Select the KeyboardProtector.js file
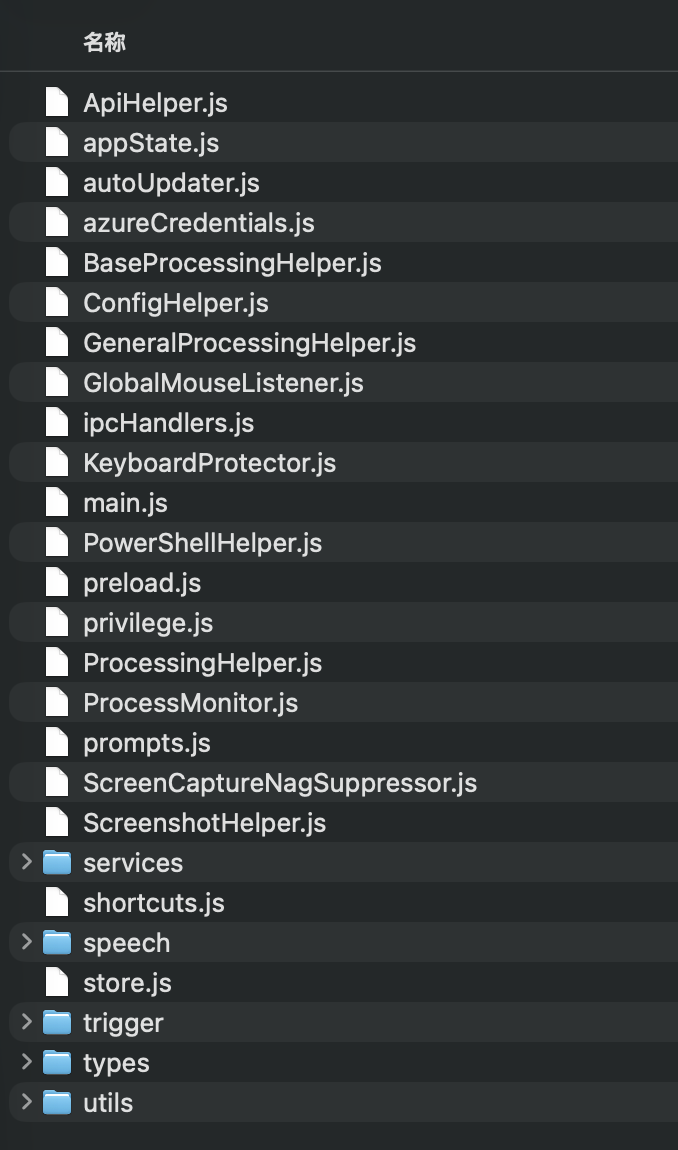Screen dimensions: 678x1150 pyautogui.click(x=343, y=463)
